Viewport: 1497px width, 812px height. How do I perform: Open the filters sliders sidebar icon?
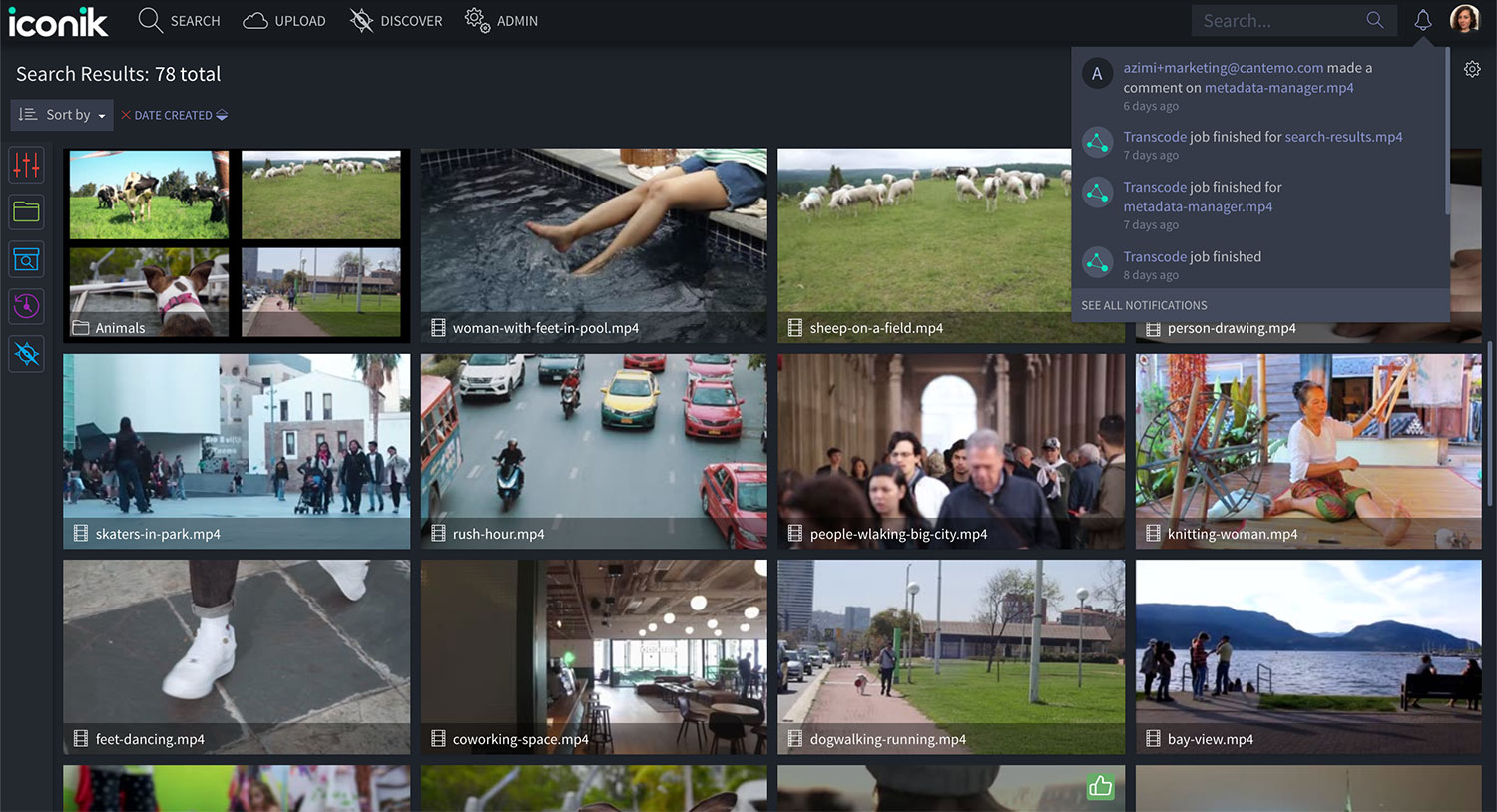[x=27, y=165]
